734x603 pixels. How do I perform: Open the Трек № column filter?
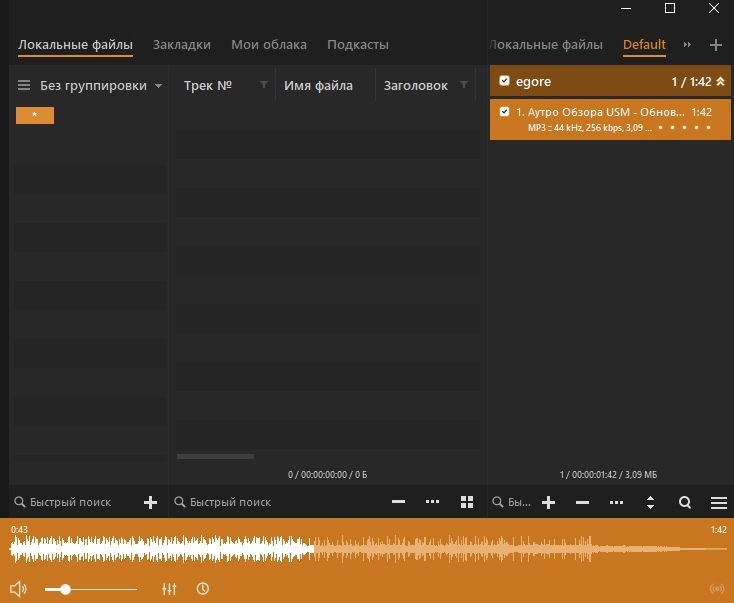pos(264,84)
